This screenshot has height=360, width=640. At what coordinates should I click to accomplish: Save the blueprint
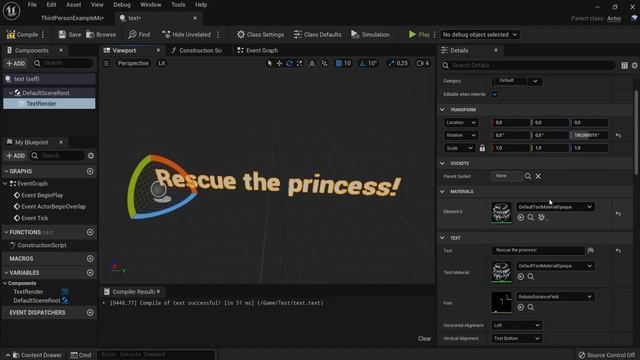click(x=69, y=35)
